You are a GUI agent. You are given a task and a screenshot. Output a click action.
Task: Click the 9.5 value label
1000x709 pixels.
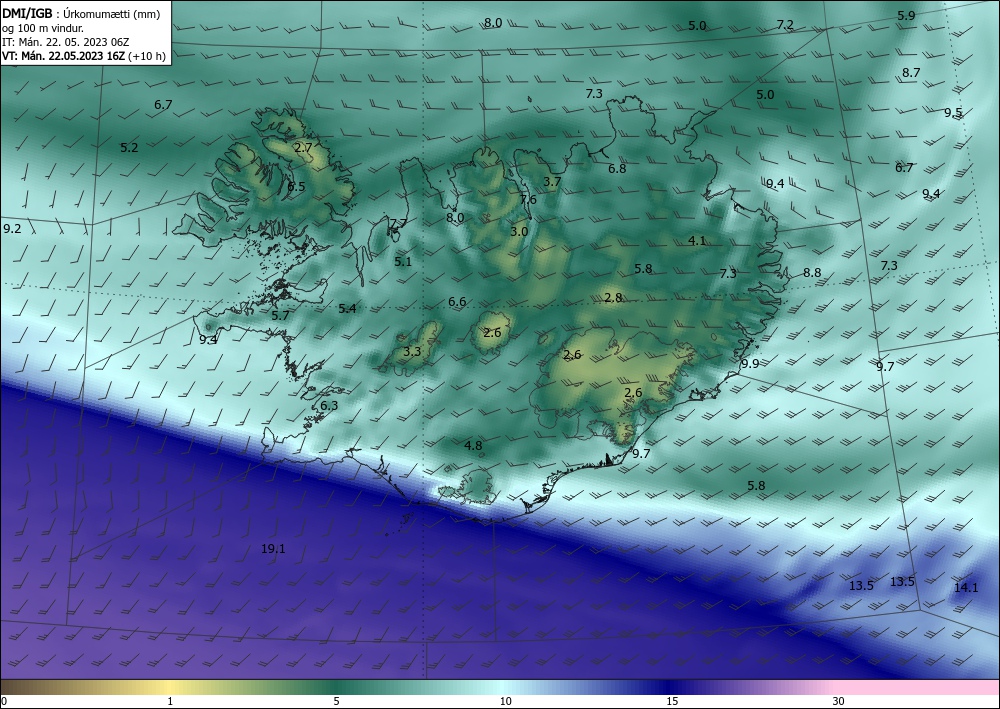tap(953, 113)
